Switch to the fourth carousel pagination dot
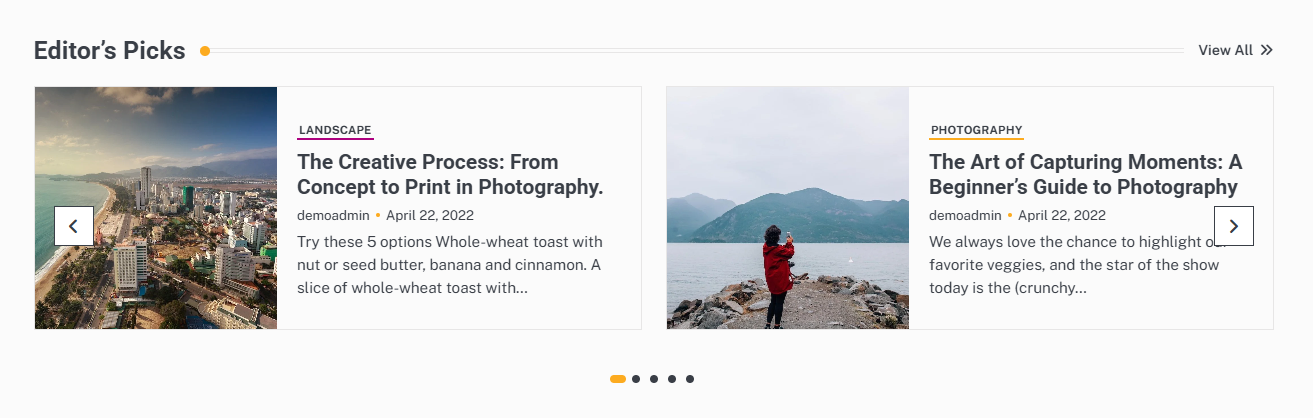 coord(672,379)
